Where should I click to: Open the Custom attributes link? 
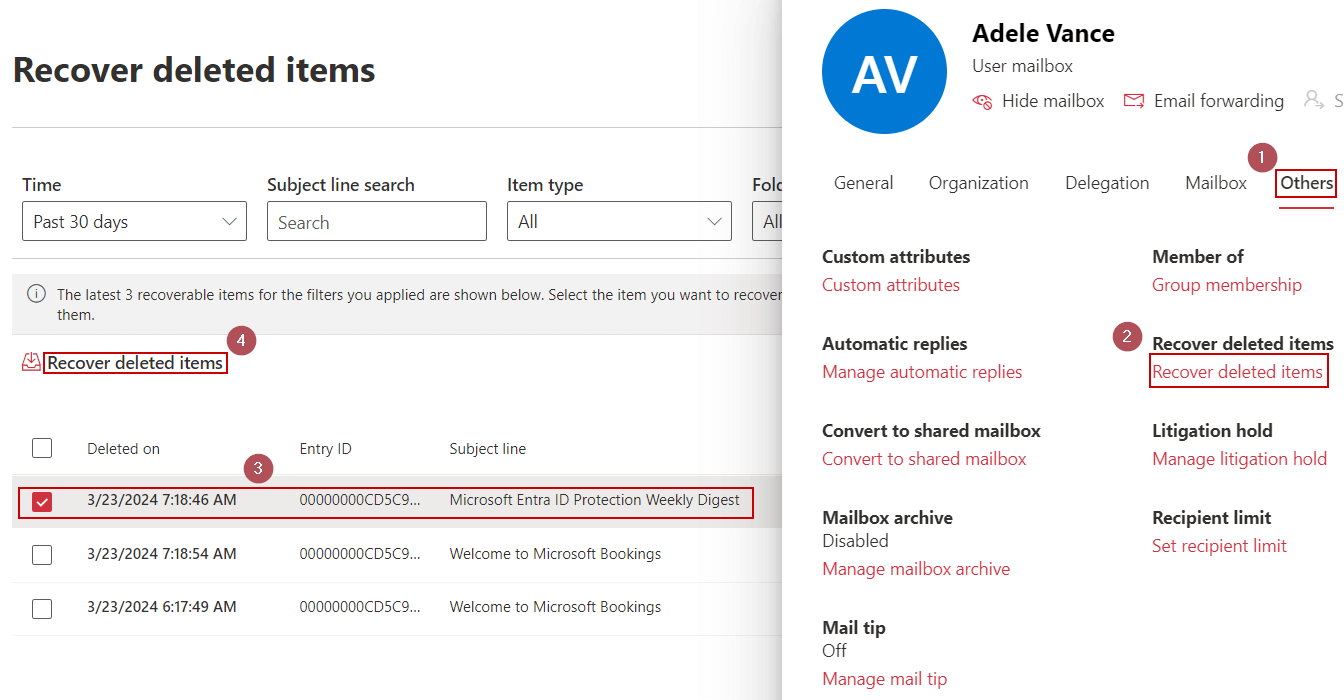[890, 285]
